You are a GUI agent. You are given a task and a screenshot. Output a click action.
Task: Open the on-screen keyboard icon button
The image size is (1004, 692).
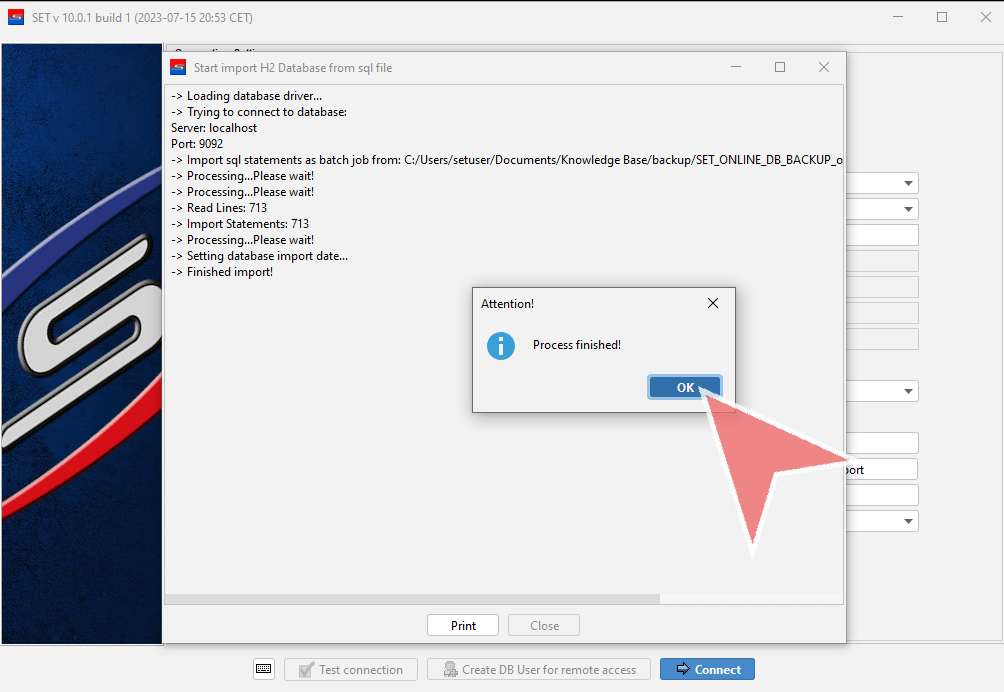pyautogui.click(x=264, y=669)
